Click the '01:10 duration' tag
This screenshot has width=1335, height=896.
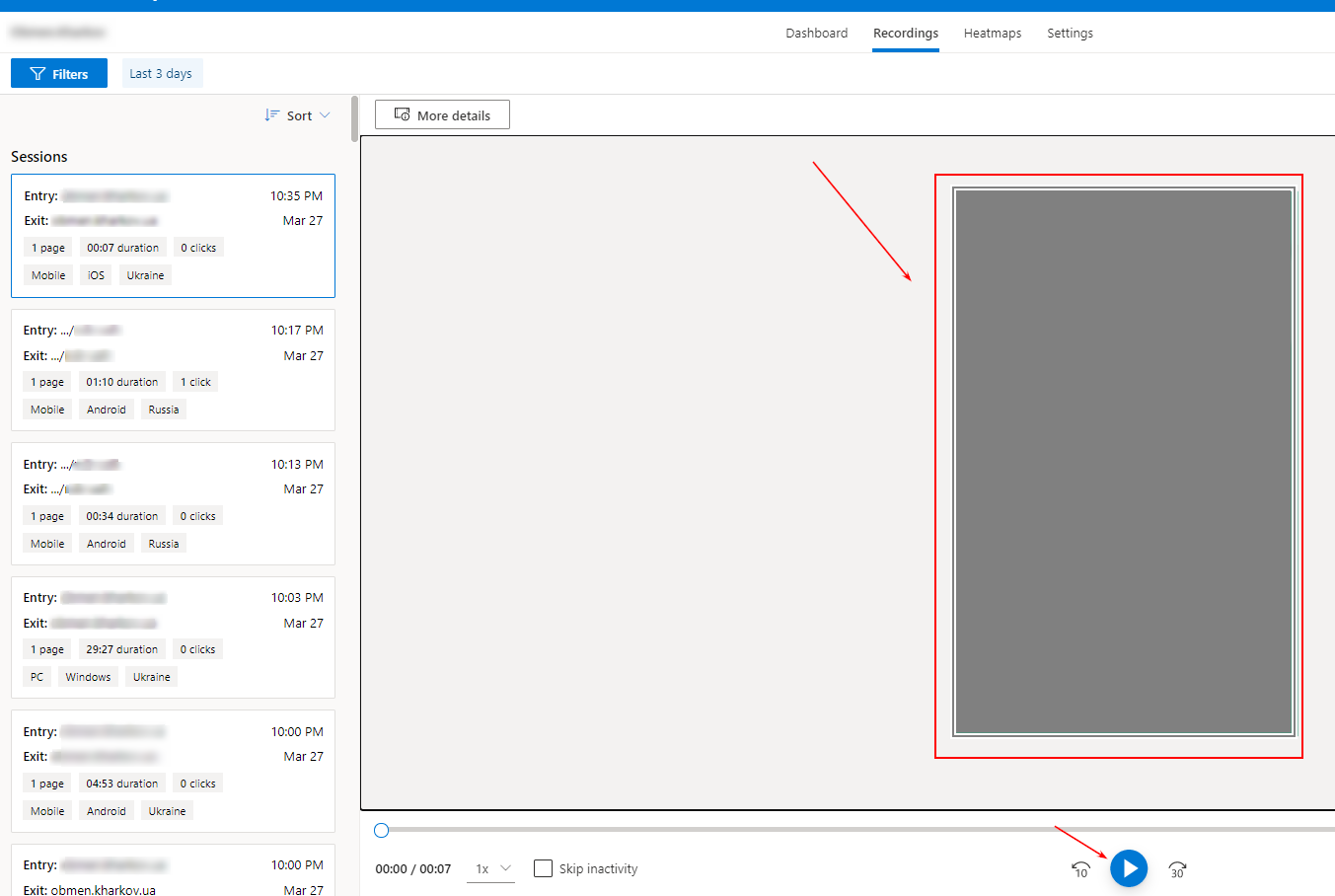121,382
